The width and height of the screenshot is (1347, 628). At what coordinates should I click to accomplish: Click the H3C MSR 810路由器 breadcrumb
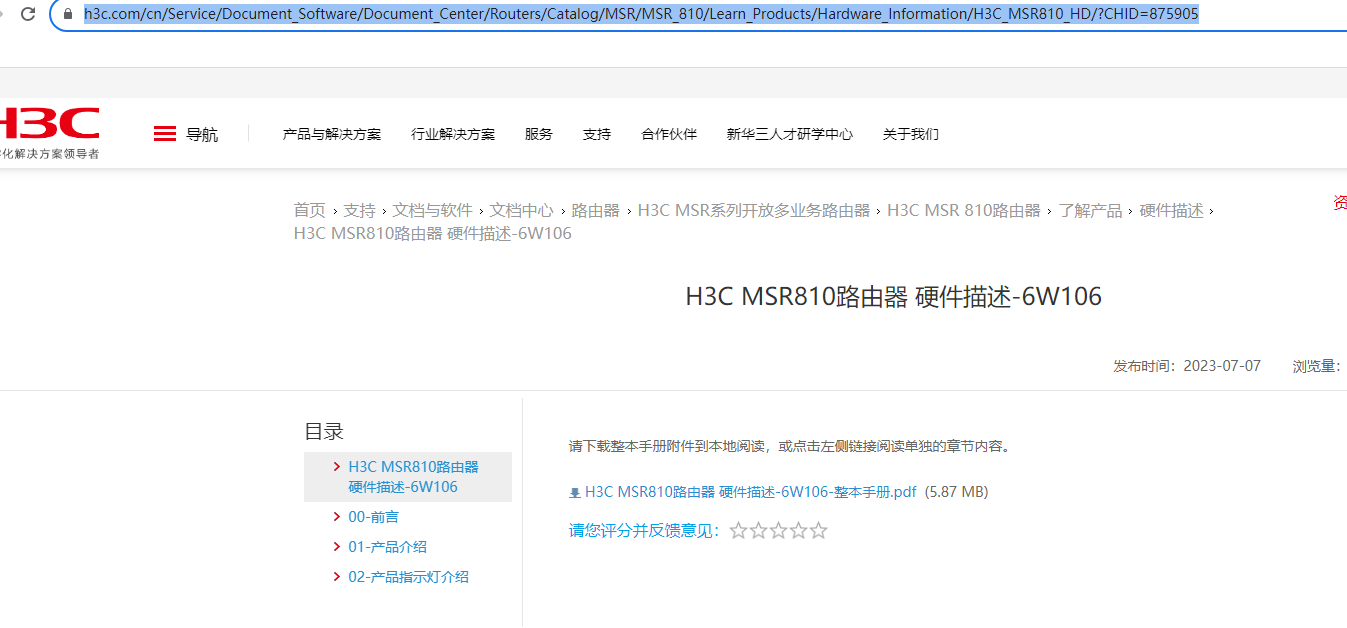coord(964,210)
